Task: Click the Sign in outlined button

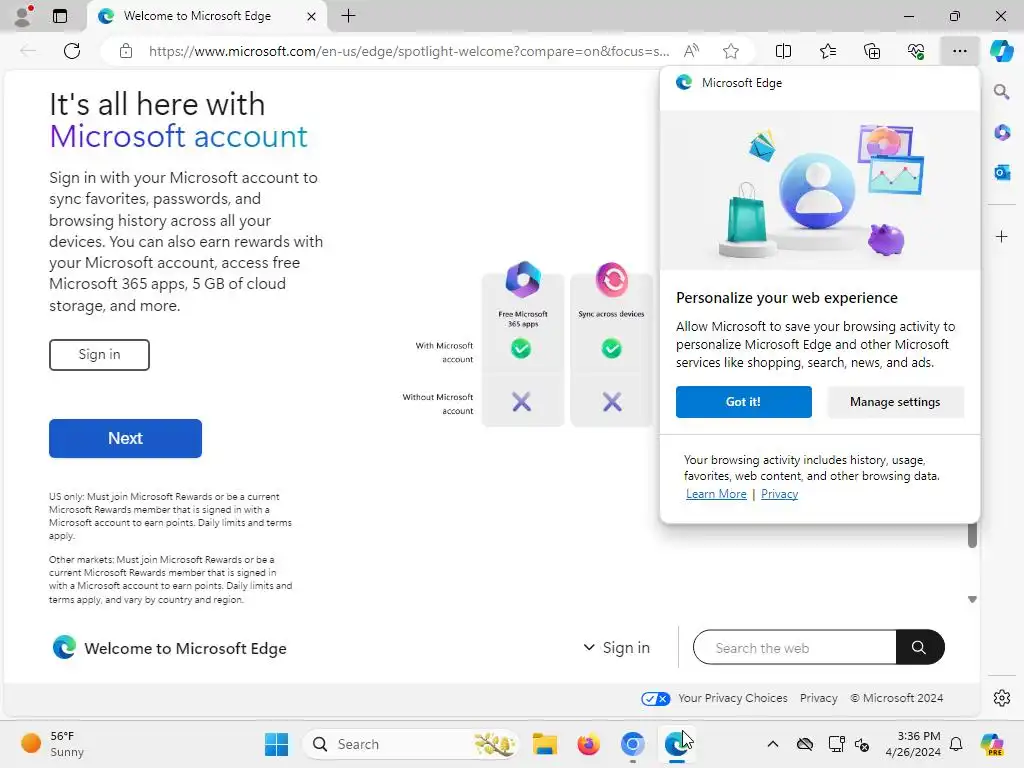Action: click(99, 355)
